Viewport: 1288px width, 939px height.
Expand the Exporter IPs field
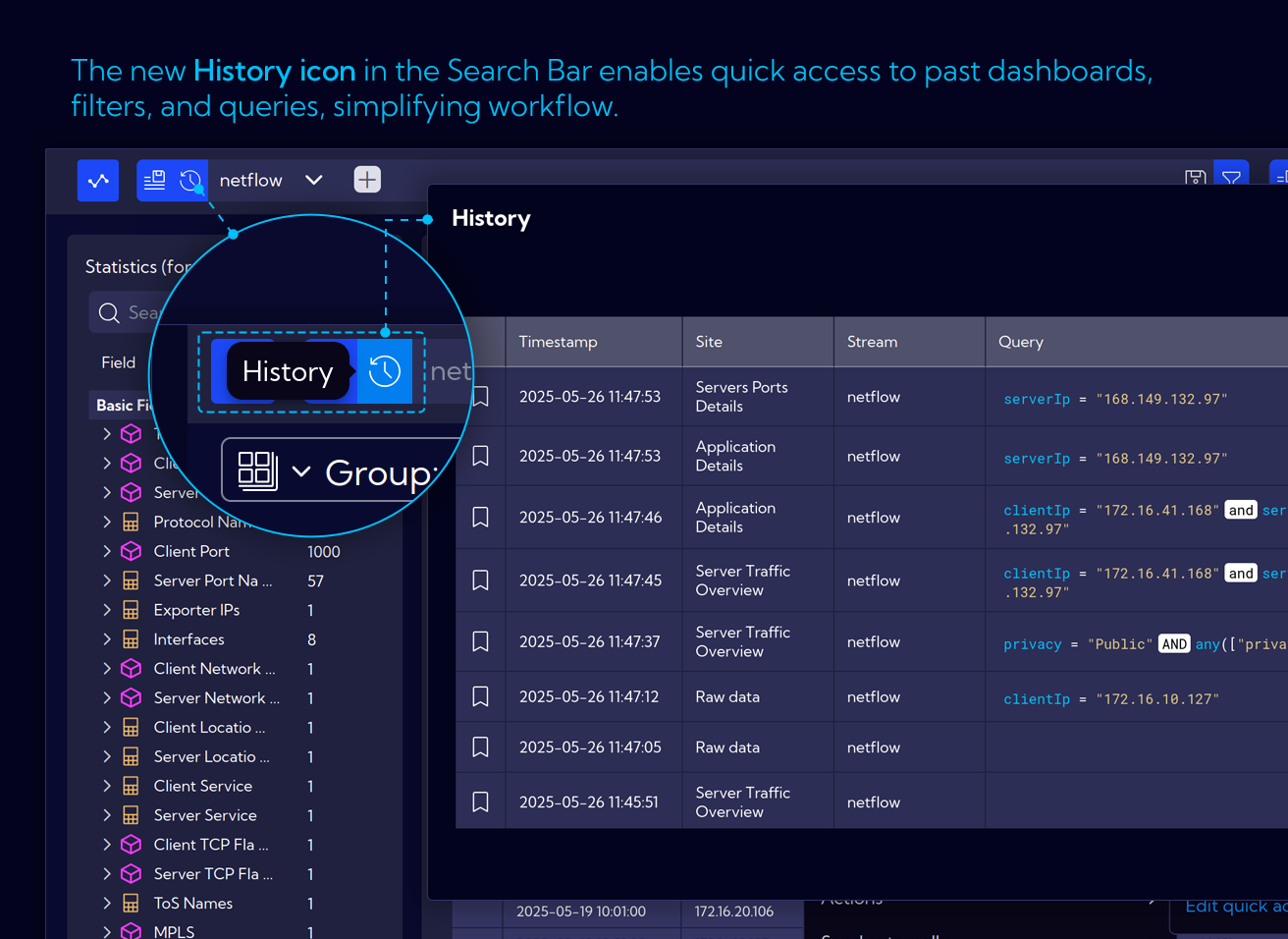pos(107,610)
